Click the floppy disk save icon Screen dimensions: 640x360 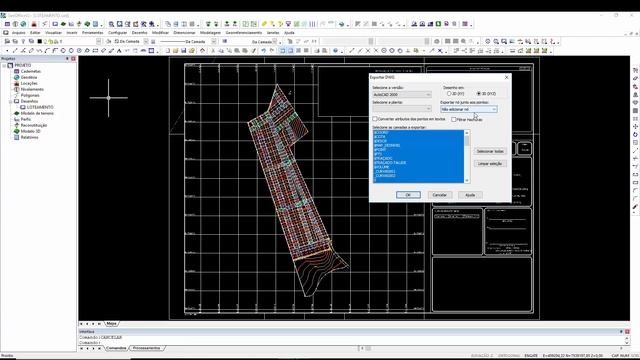(184, 51)
